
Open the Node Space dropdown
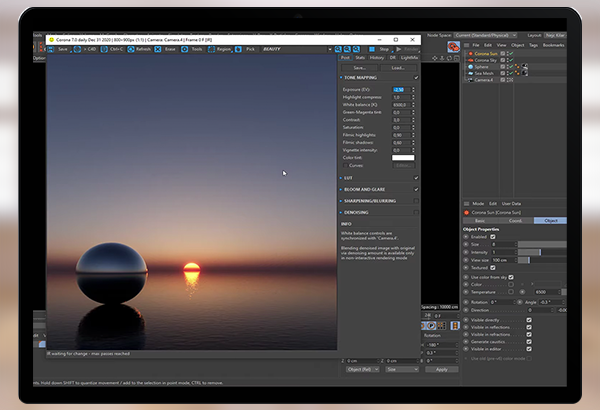486,35
